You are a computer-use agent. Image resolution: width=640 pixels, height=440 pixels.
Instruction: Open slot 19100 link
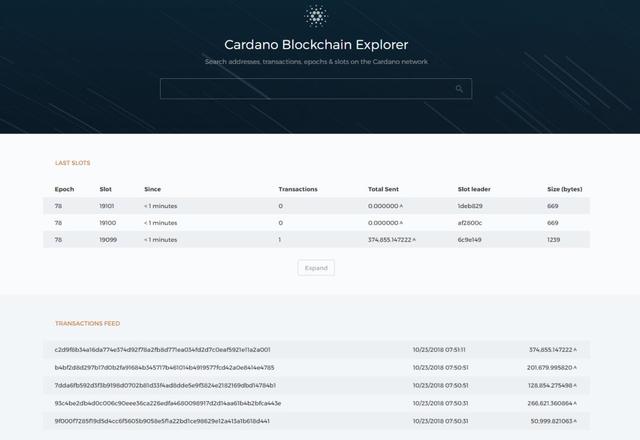click(108, 223)
